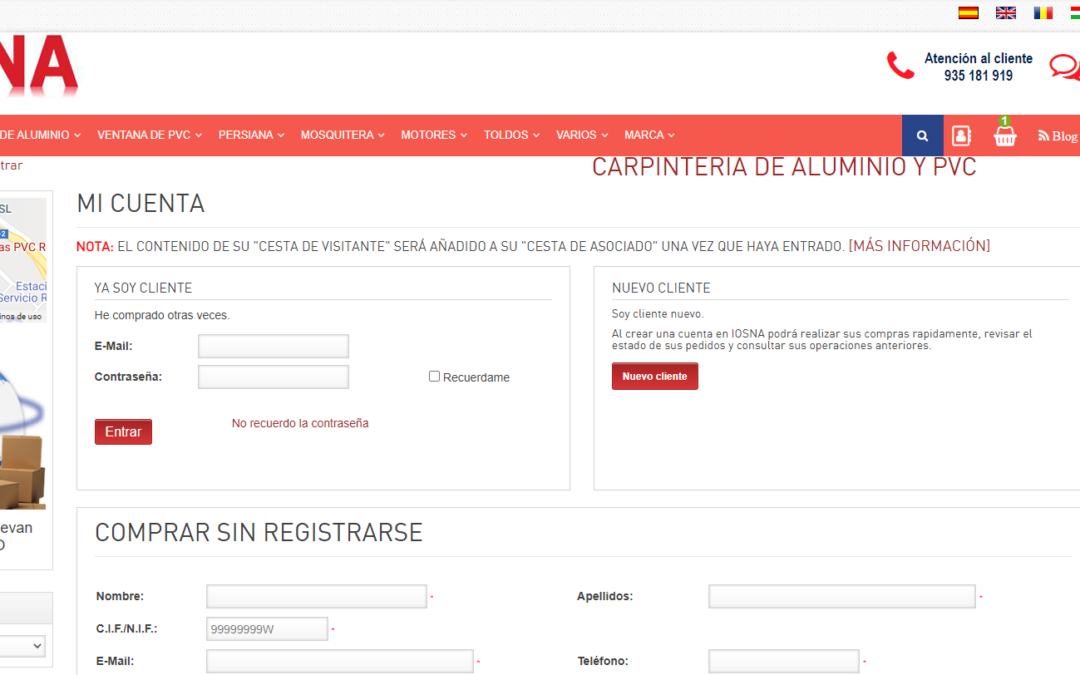This screenshot has width=1080, height=675.
Task: Click the COMPRAR SIN REGISTRARSE heading
Action: point(258,532)
